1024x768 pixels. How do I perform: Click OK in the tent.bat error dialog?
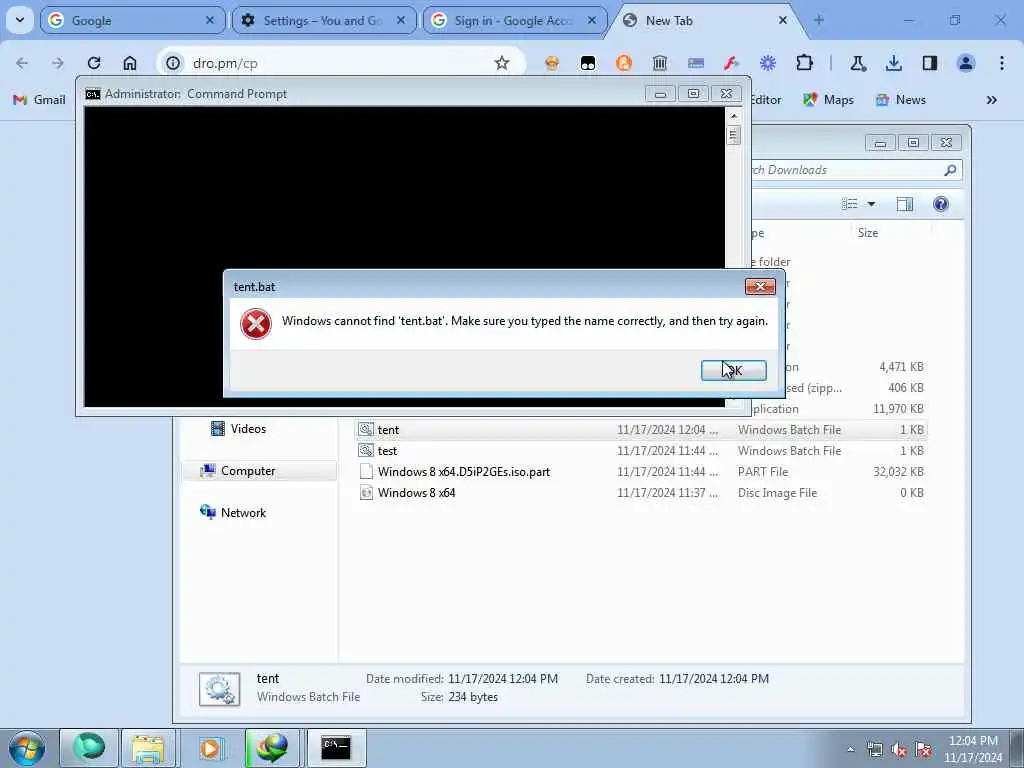[733, 370]
